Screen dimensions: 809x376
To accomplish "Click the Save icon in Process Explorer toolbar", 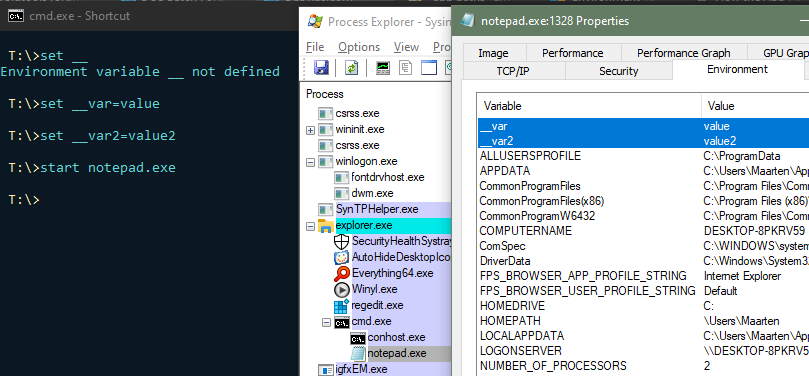I will (x=321, y=68).
